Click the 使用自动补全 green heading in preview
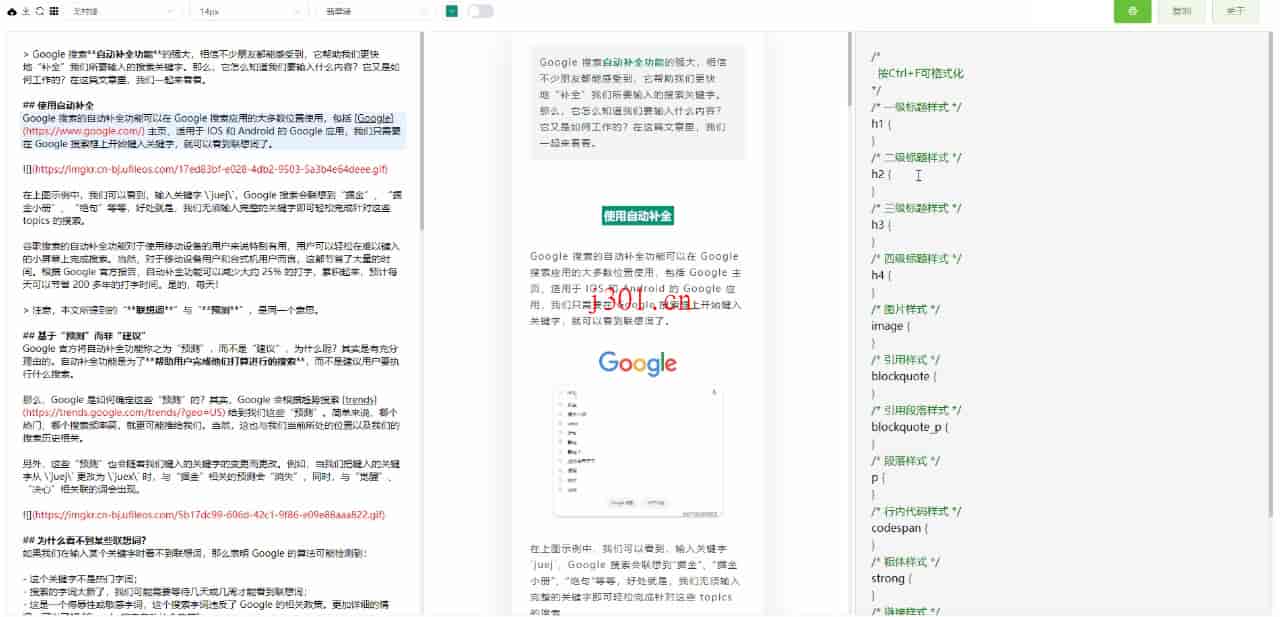The width and height of the screenshot is (1280, 617). tap(637, 215)
